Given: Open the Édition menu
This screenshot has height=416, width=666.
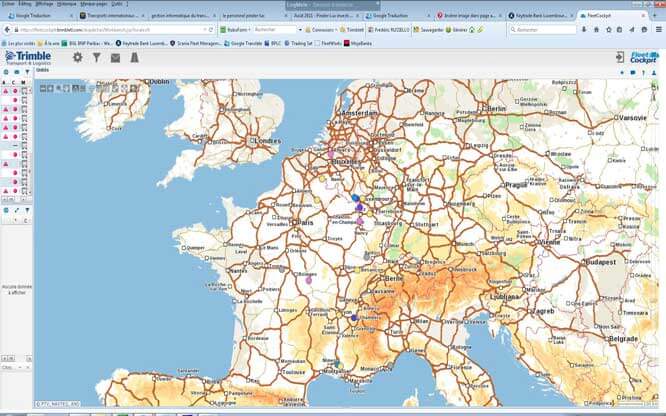Looking at the screenshot, I should 25,4.
